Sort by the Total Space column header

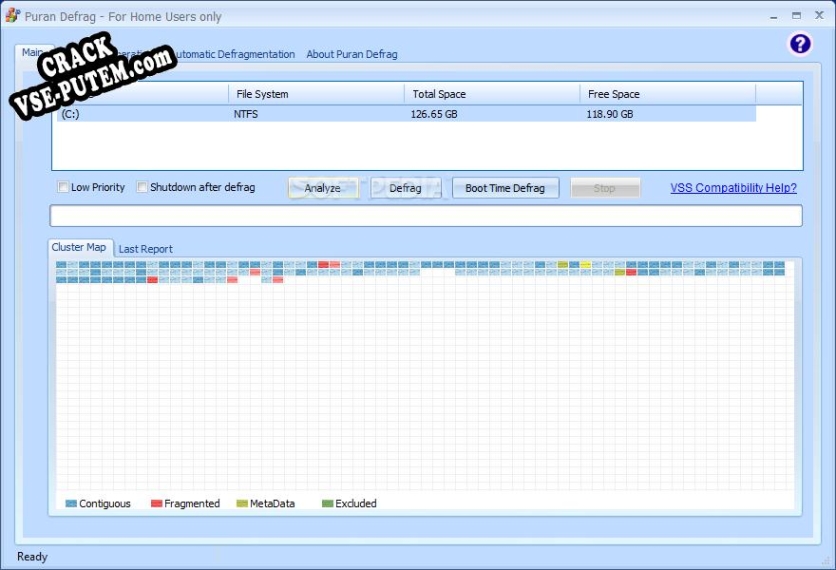coord(492,94)
